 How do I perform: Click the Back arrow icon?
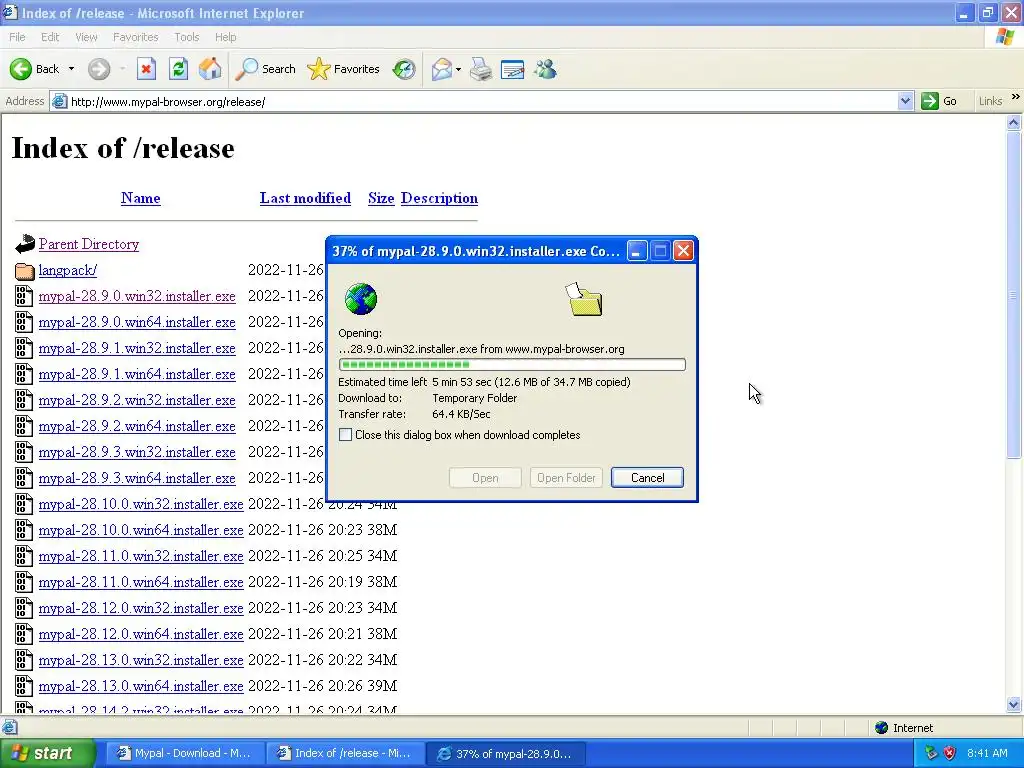21,69
